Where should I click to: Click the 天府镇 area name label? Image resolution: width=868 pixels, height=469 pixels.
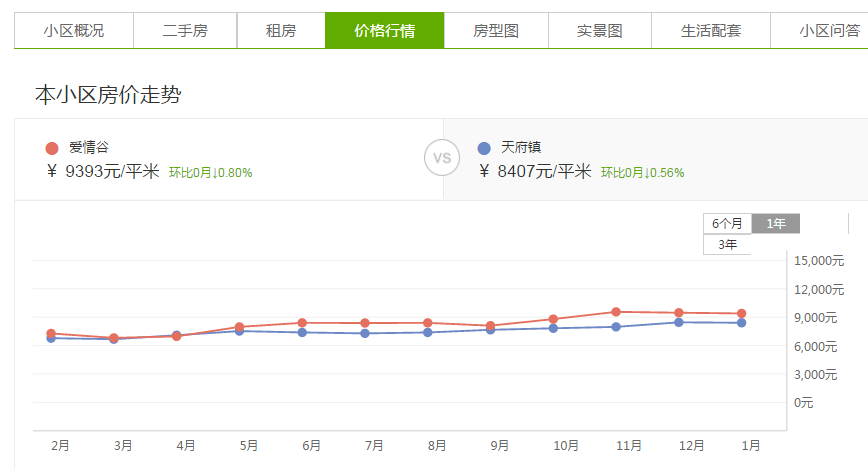point(521,147)
